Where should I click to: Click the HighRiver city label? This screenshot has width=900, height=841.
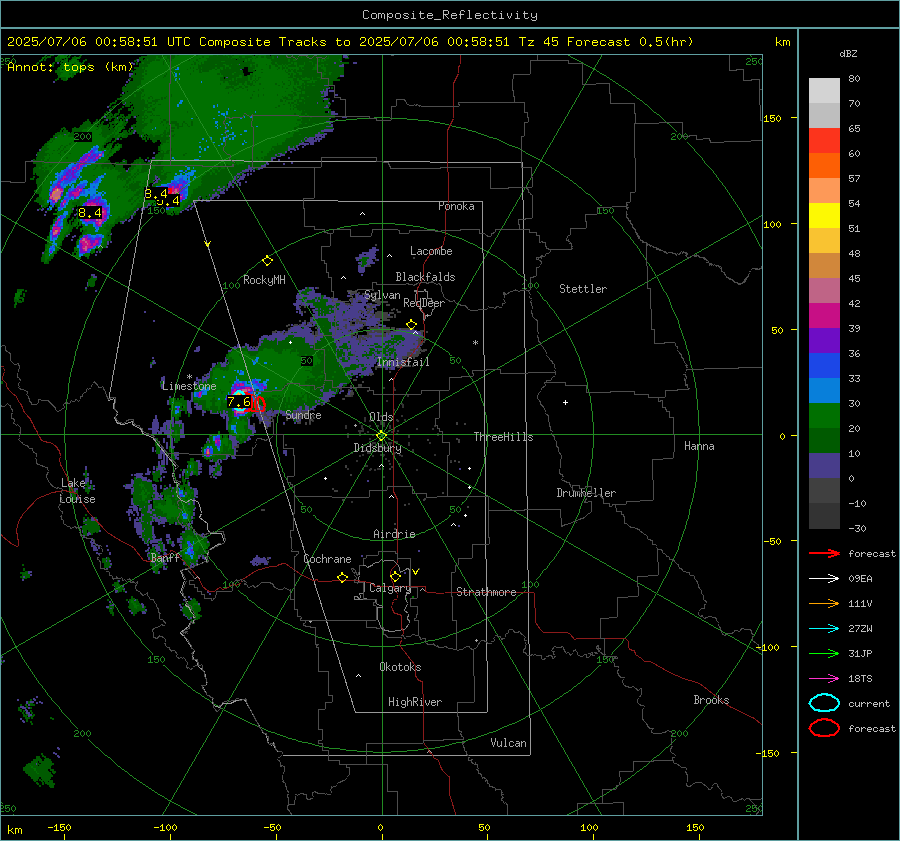pos(415,702)
